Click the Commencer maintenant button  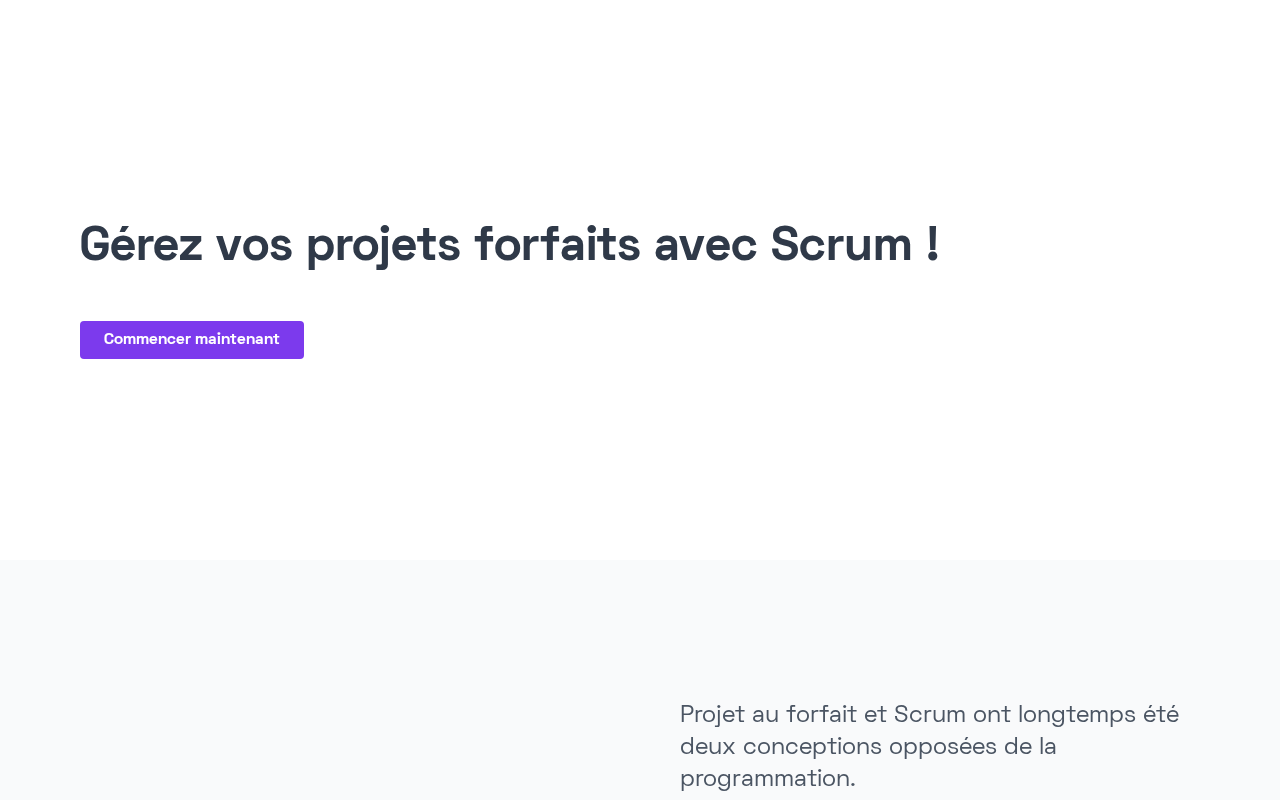tap(191, 340)
